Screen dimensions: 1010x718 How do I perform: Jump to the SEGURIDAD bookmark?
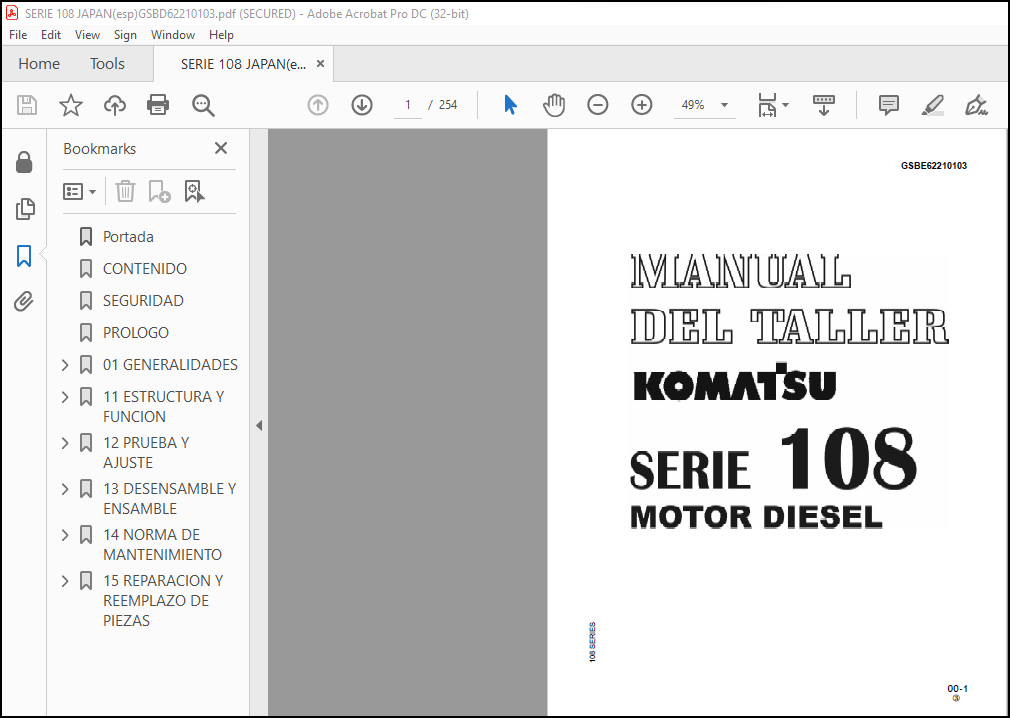coord(143,301)
